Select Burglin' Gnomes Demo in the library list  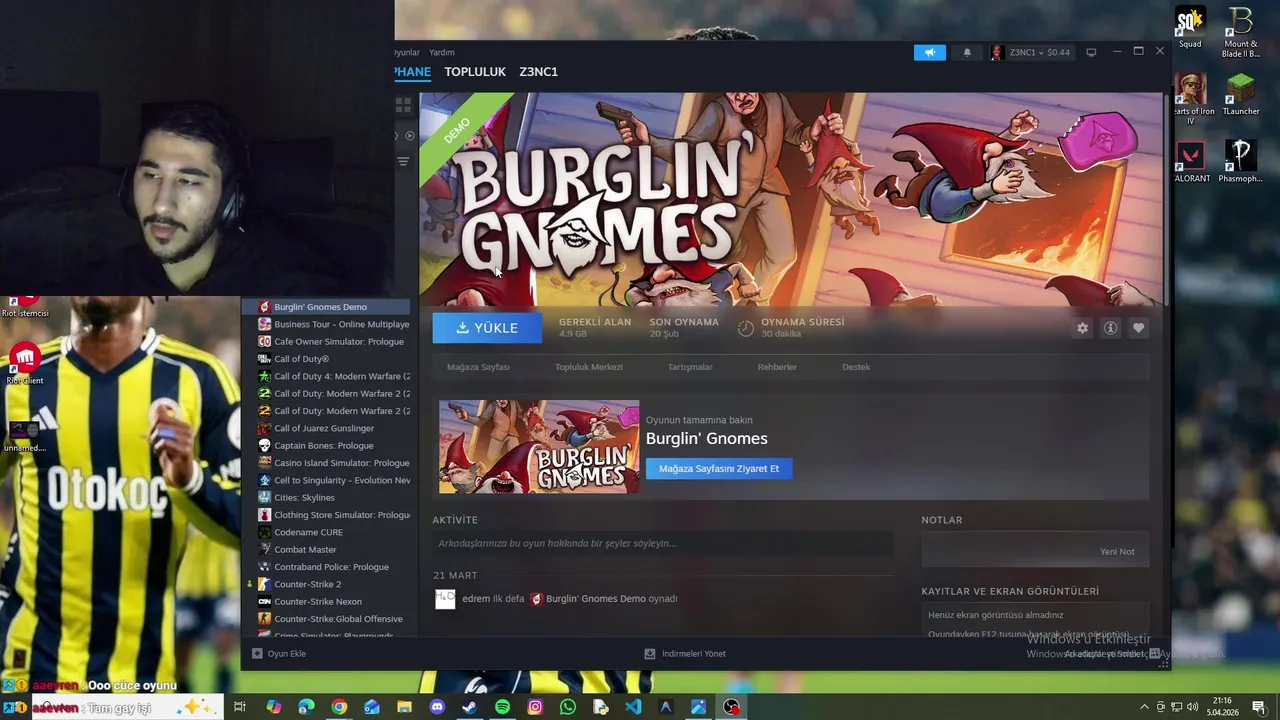(x=325, y=307)
